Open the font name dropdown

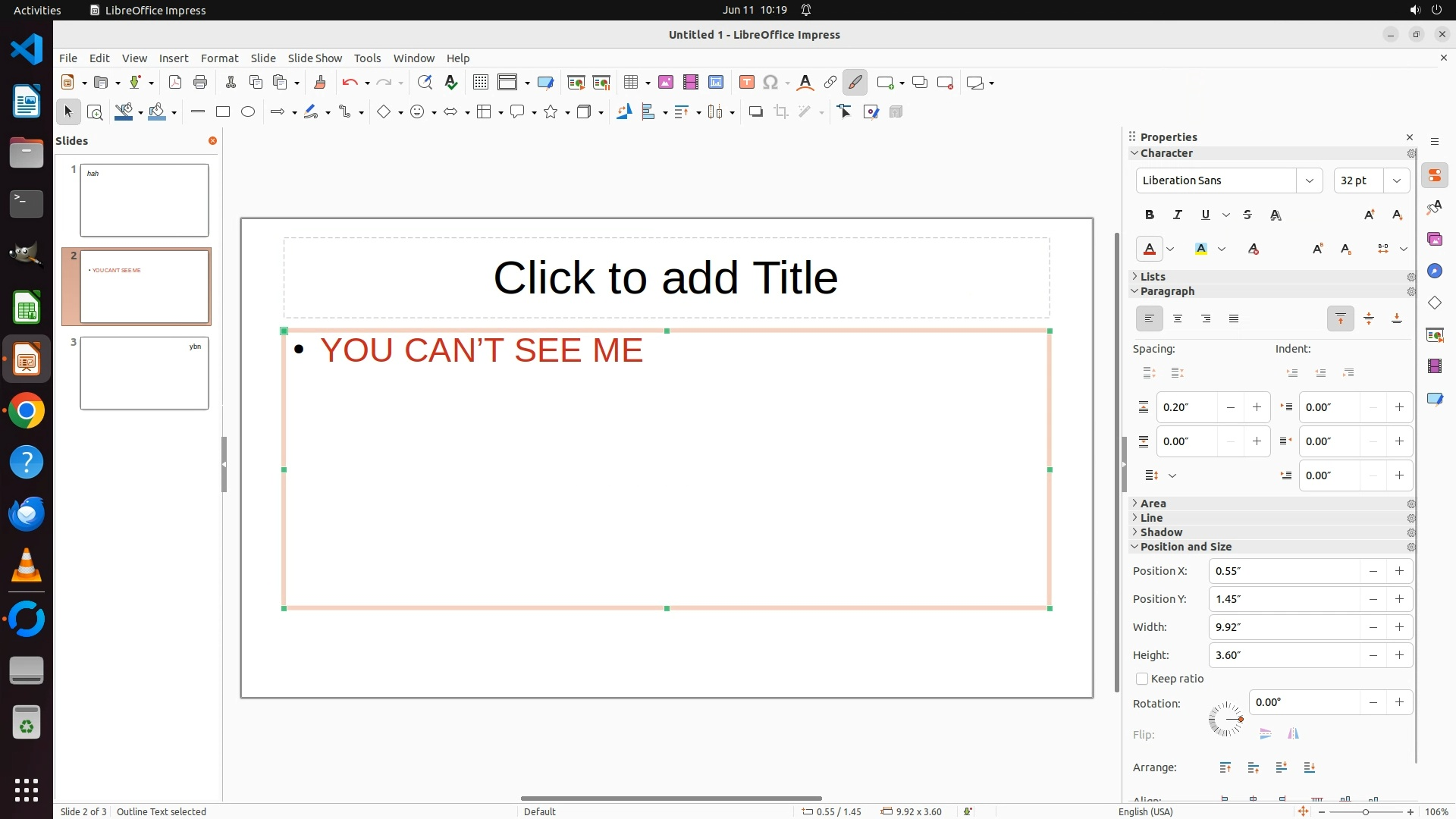(x=1309, y=180)
